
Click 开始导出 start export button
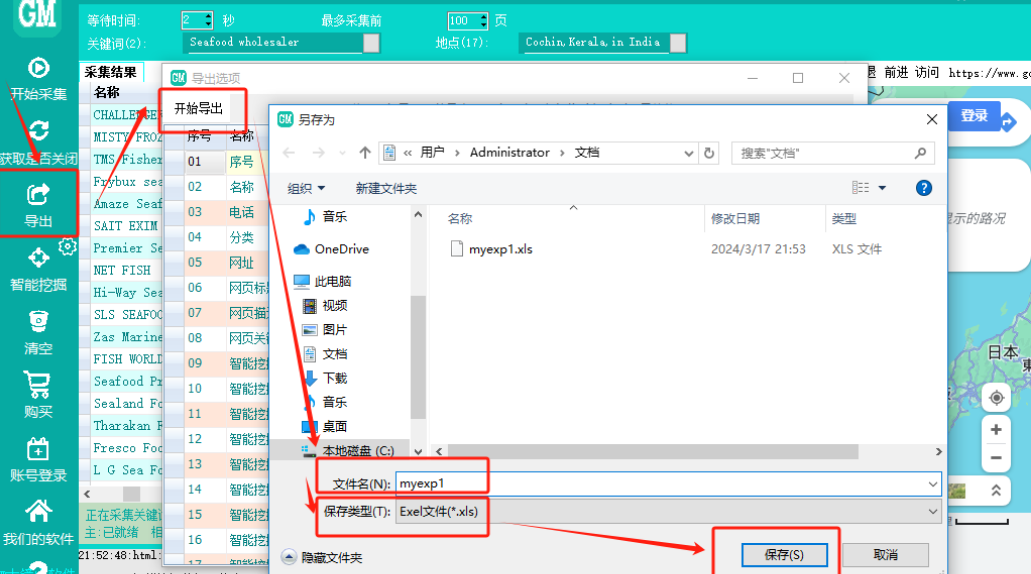click(x=199, y=109)
